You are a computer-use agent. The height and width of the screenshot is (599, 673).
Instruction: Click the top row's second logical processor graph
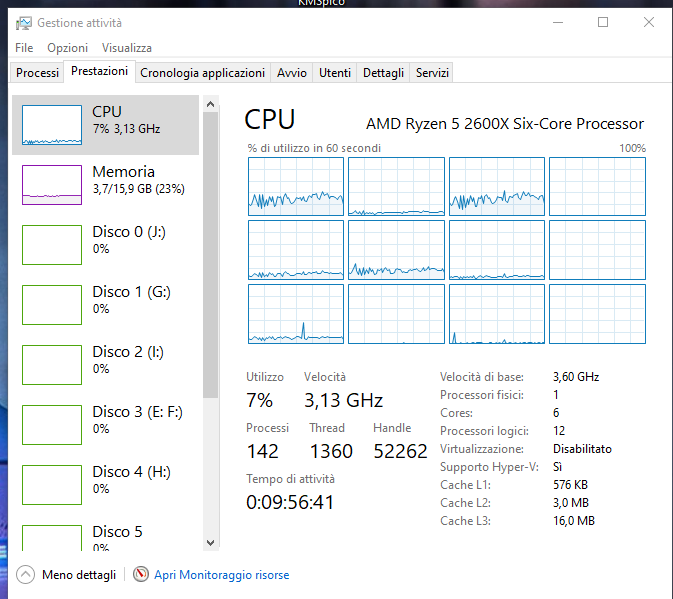tap(396, 186)
